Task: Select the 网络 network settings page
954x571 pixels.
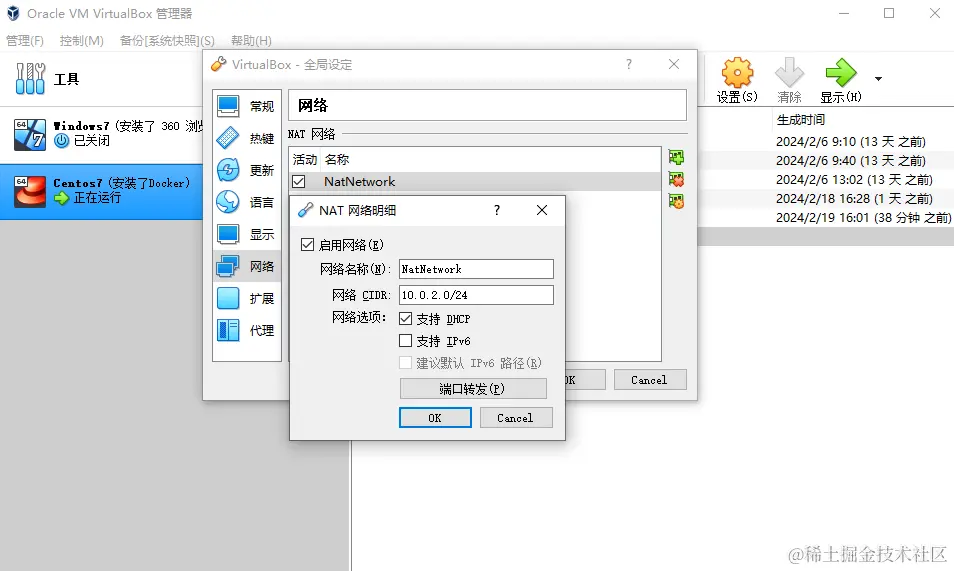Action: point(246,266)
